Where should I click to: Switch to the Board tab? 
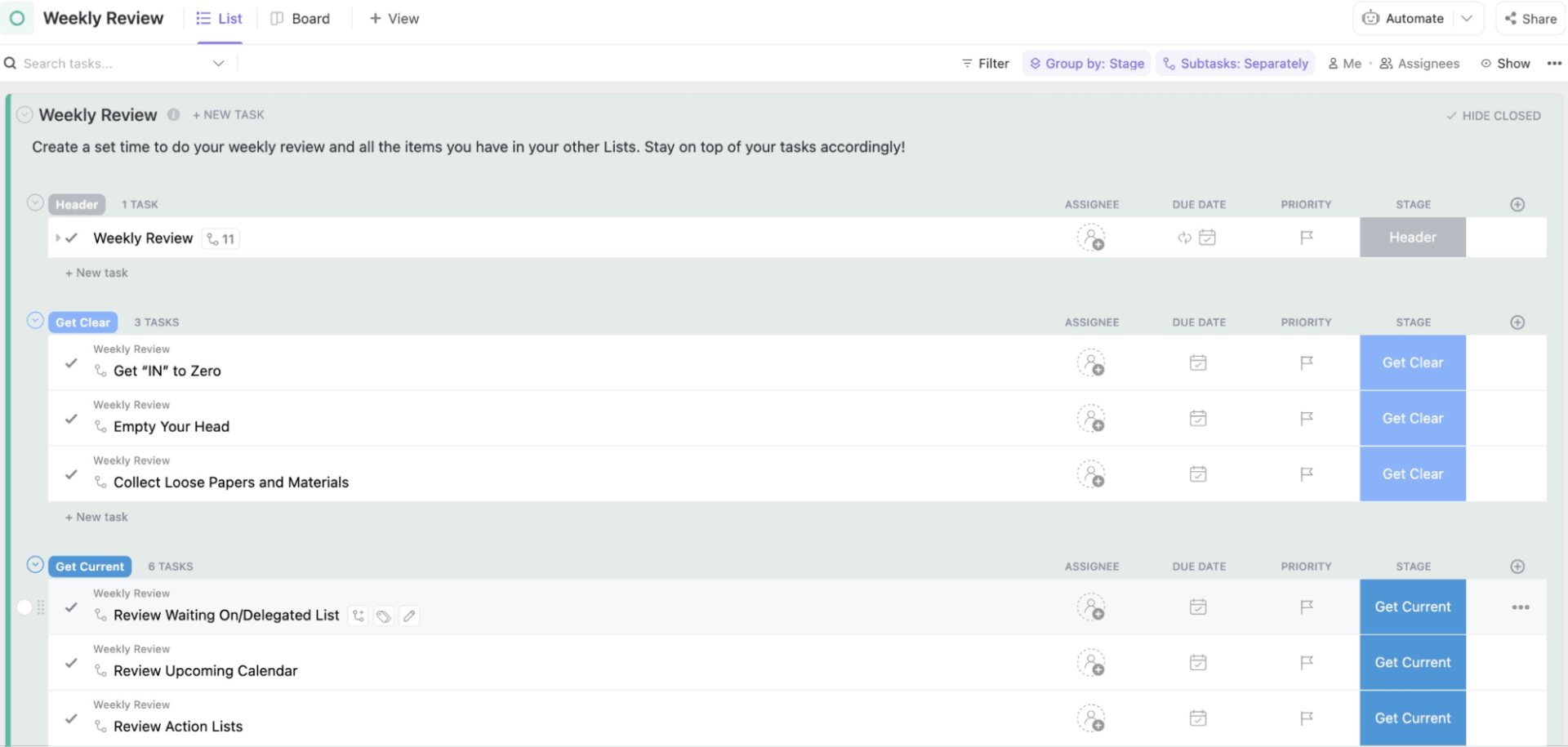coord(301,19)
